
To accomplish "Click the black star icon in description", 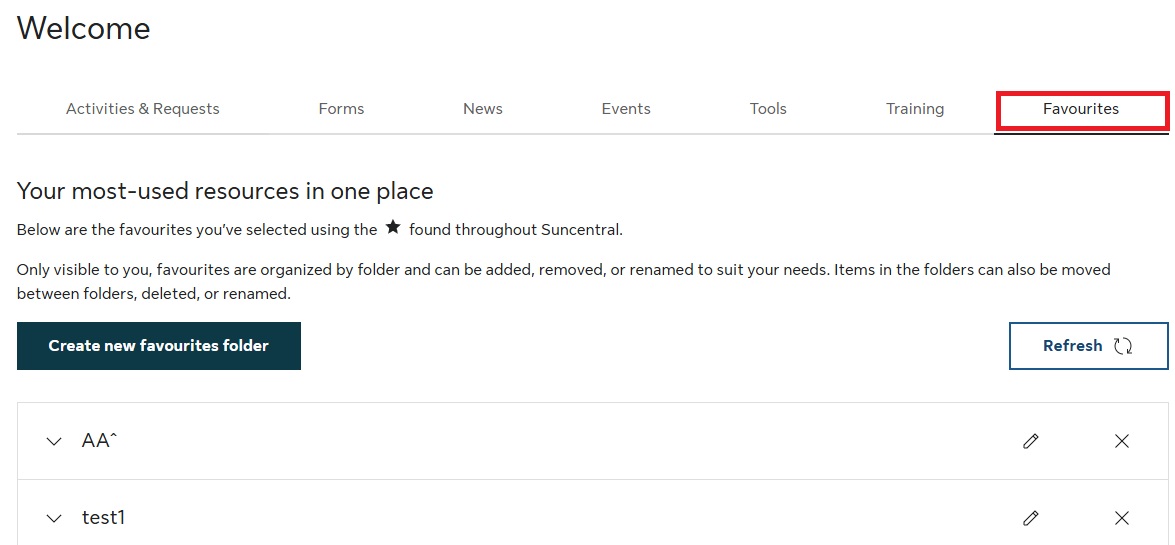I will (393, 228).
